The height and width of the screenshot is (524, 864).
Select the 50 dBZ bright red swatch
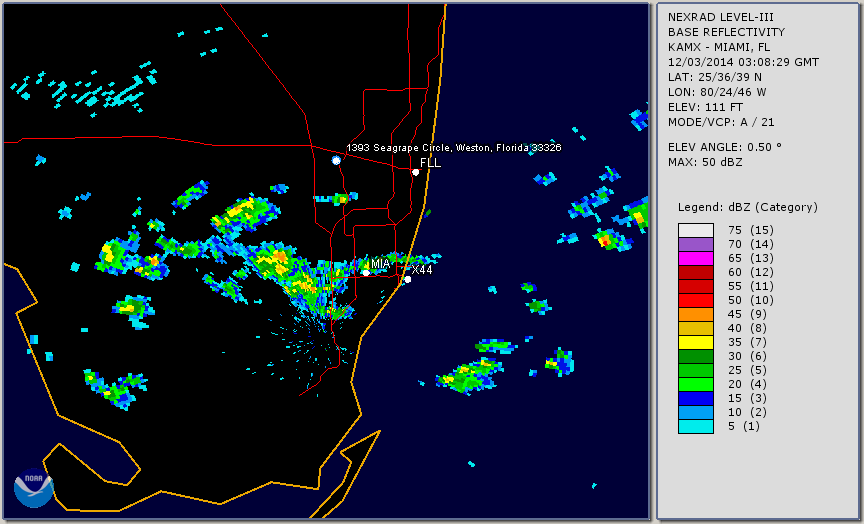point(696,300)
